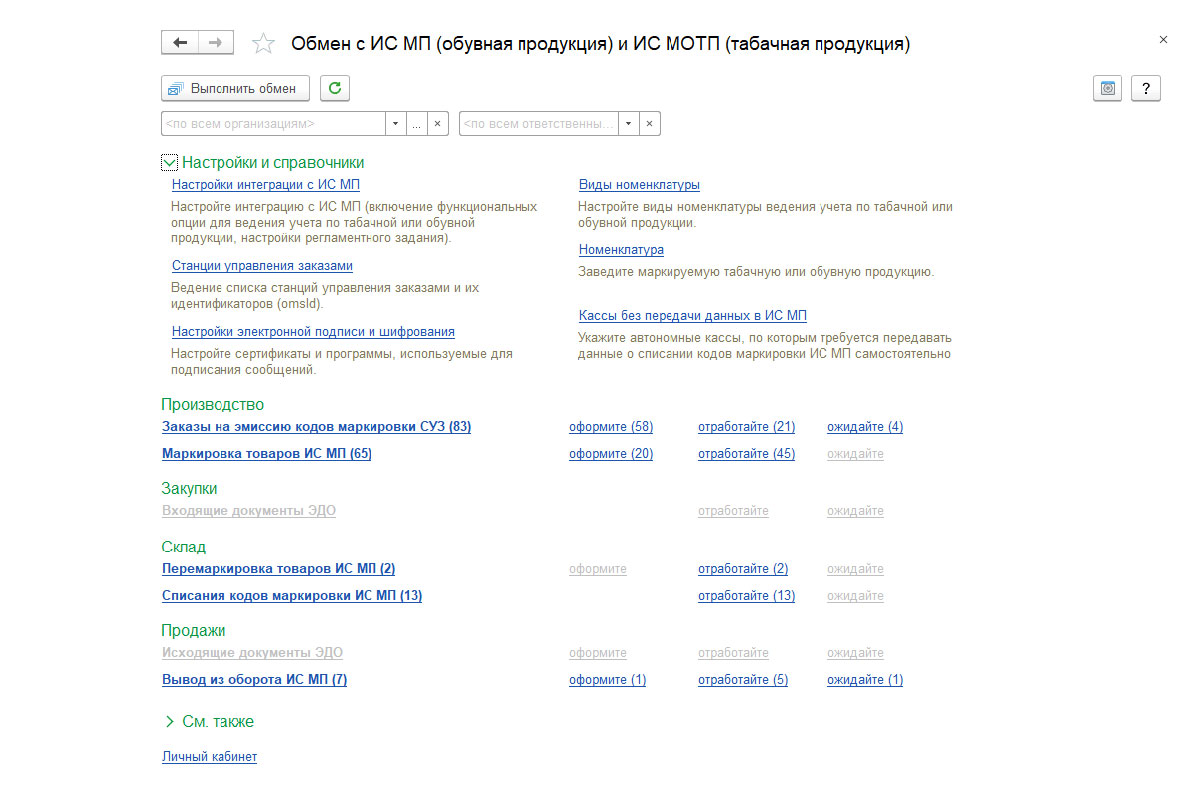
Task: Refresh the form with green arrow icon
Action: [335, 88]
